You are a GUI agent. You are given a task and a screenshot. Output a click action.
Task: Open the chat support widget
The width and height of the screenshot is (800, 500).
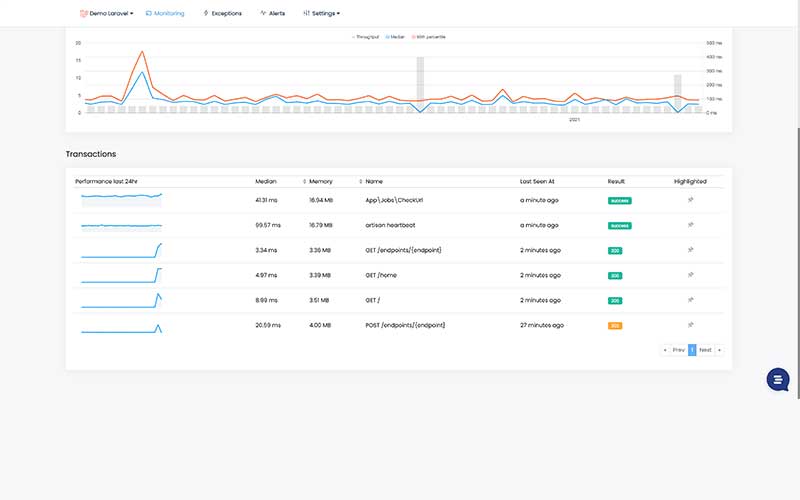coord(778,380)
